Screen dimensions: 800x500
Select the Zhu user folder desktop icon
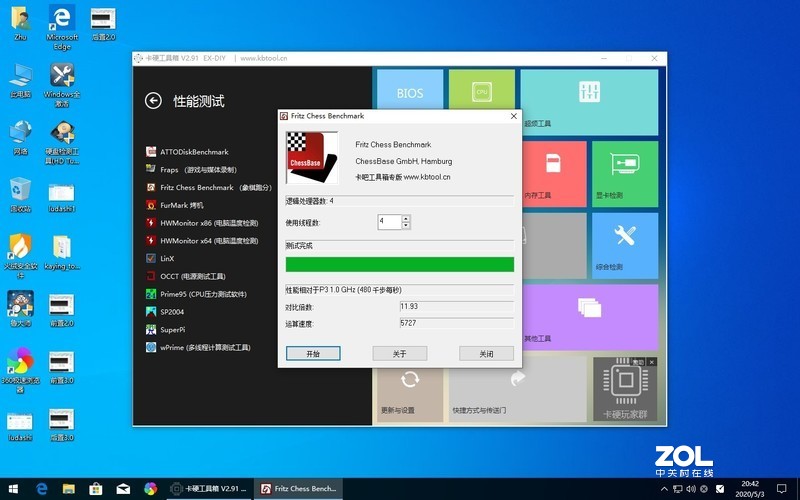tap(20, 23)
